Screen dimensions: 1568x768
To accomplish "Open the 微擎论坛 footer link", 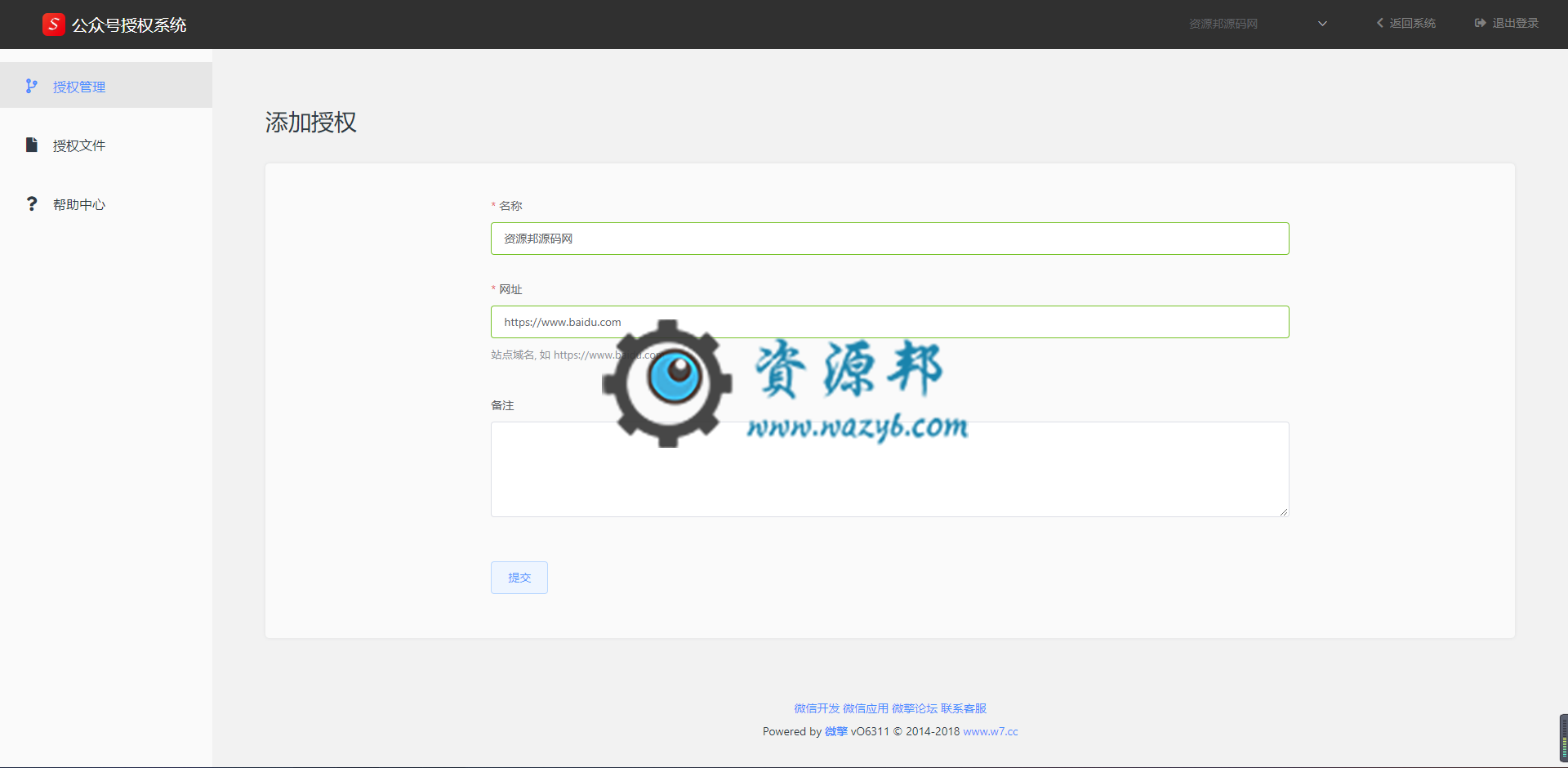I will click(915, 708).
